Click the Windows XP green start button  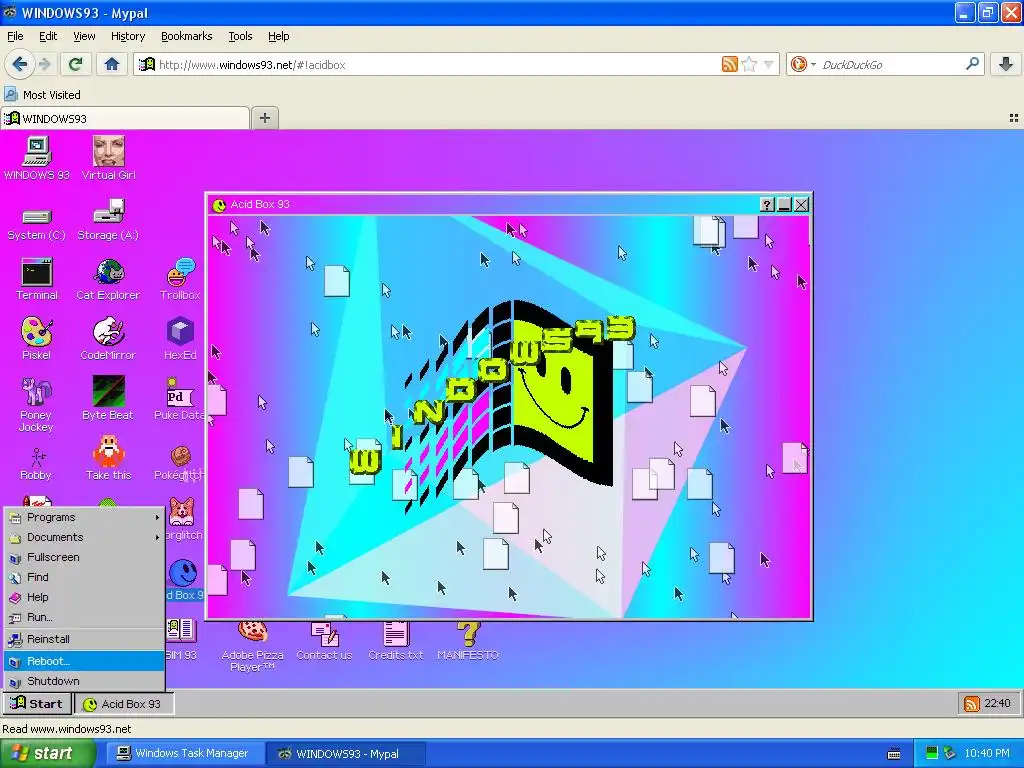47,754
